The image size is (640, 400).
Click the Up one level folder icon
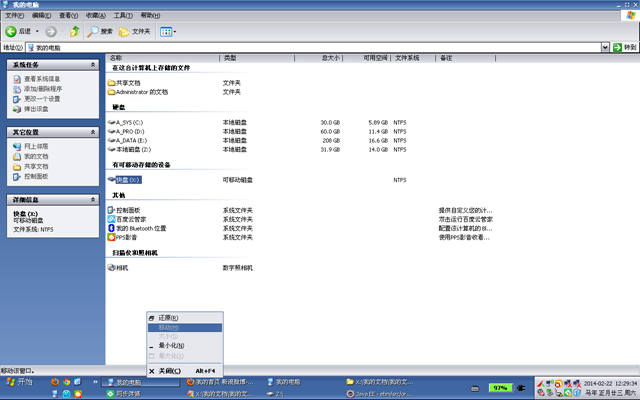(74, 32)
